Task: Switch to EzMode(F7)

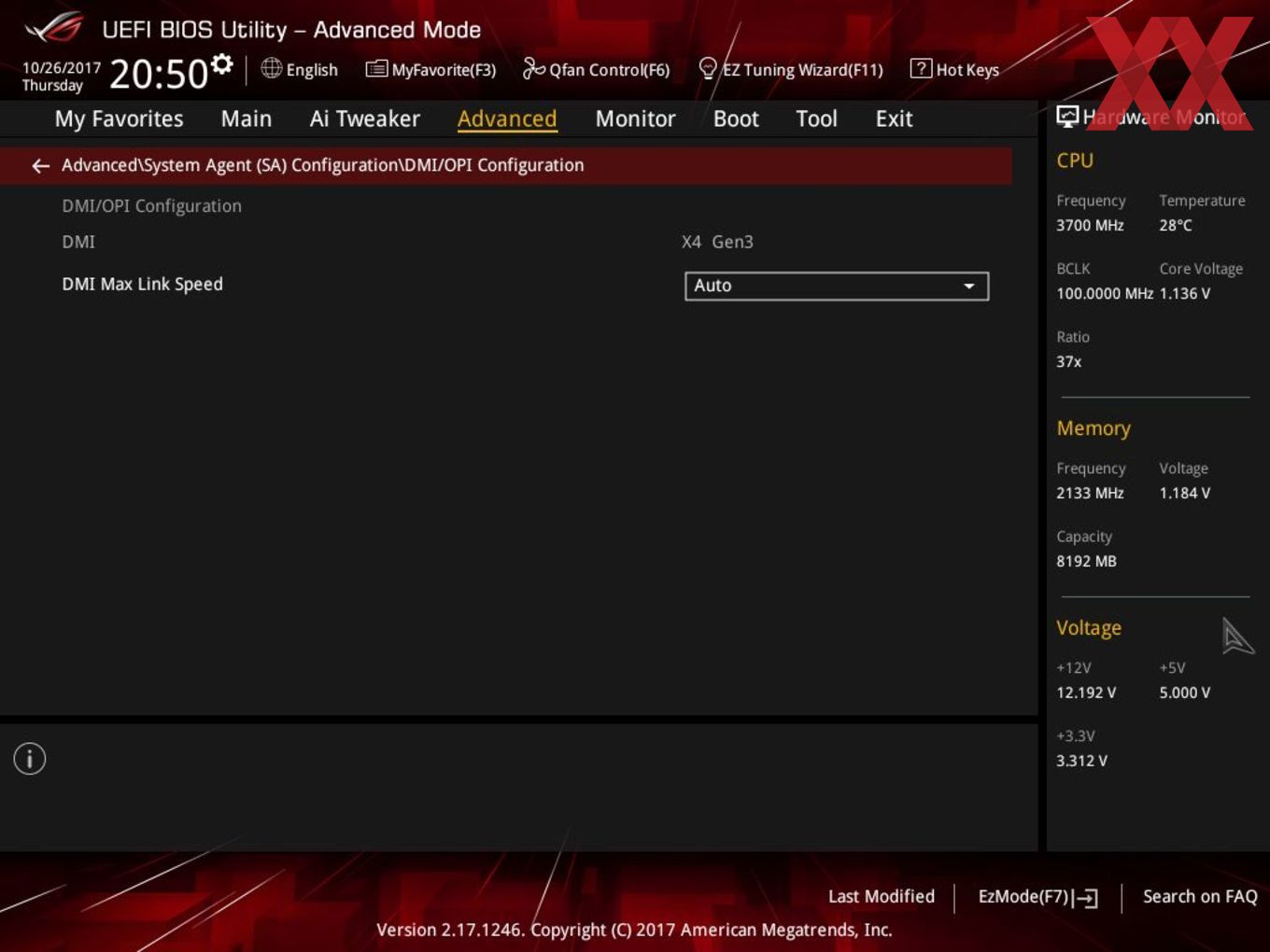Action: pos(1037,897)
